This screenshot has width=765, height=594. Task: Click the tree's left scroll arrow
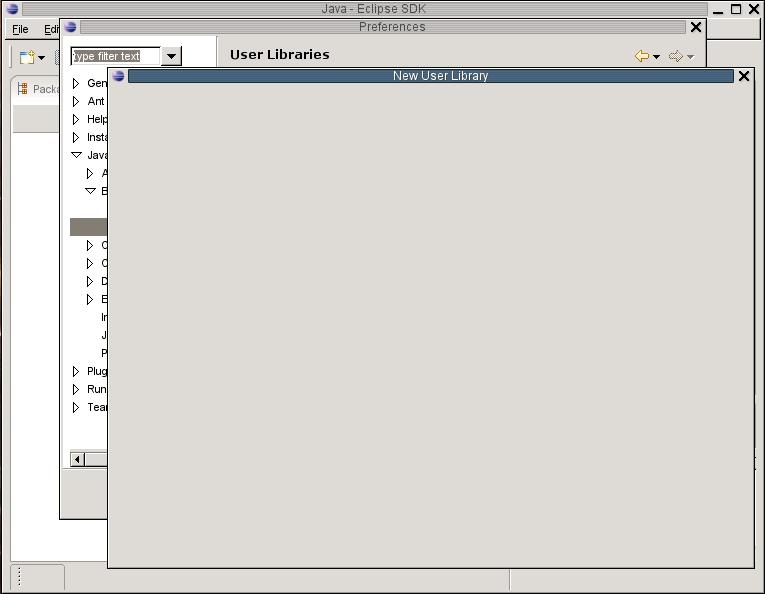tap(77, 459)
